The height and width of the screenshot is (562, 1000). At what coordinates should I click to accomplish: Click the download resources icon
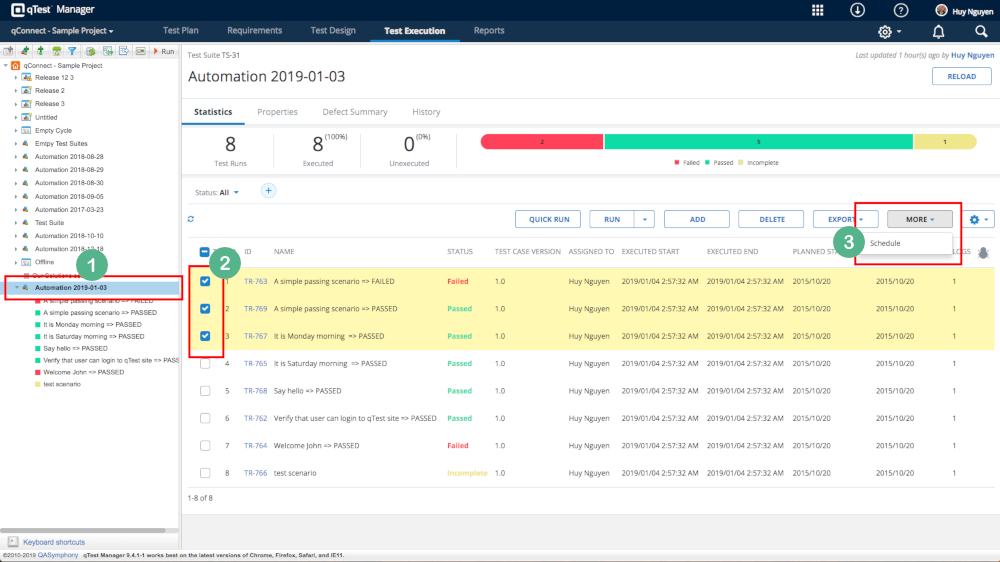[x=858, y=10]
